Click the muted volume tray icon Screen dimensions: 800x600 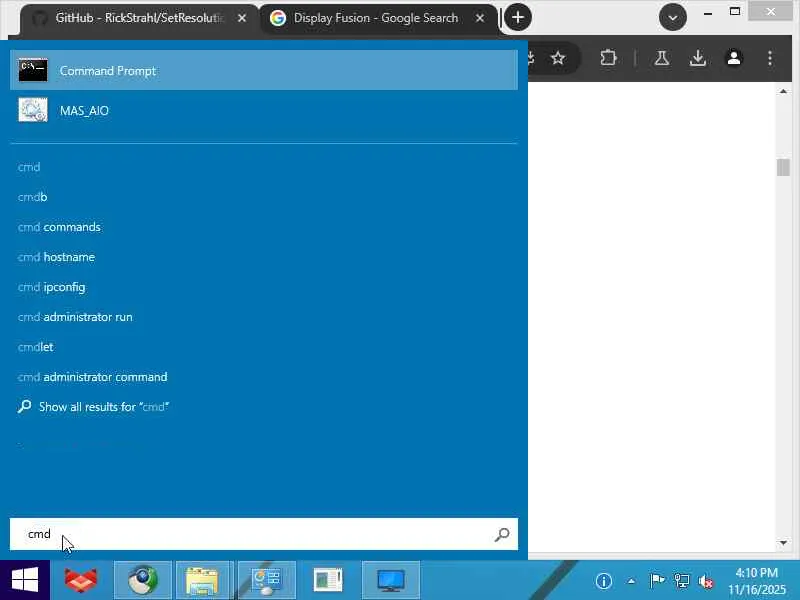click(706, 581)
